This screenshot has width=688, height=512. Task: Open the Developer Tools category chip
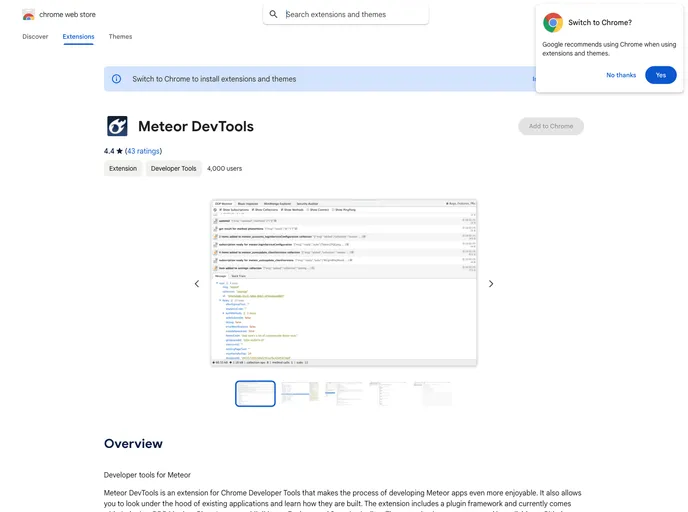173,168
